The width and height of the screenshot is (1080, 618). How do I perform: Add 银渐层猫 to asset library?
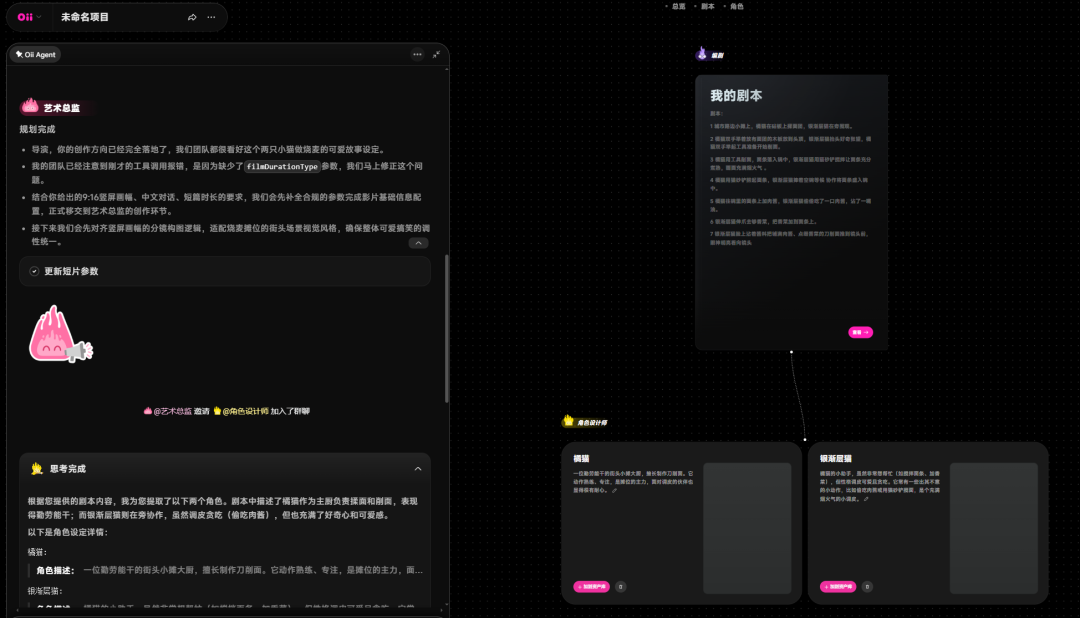point(838,587)
